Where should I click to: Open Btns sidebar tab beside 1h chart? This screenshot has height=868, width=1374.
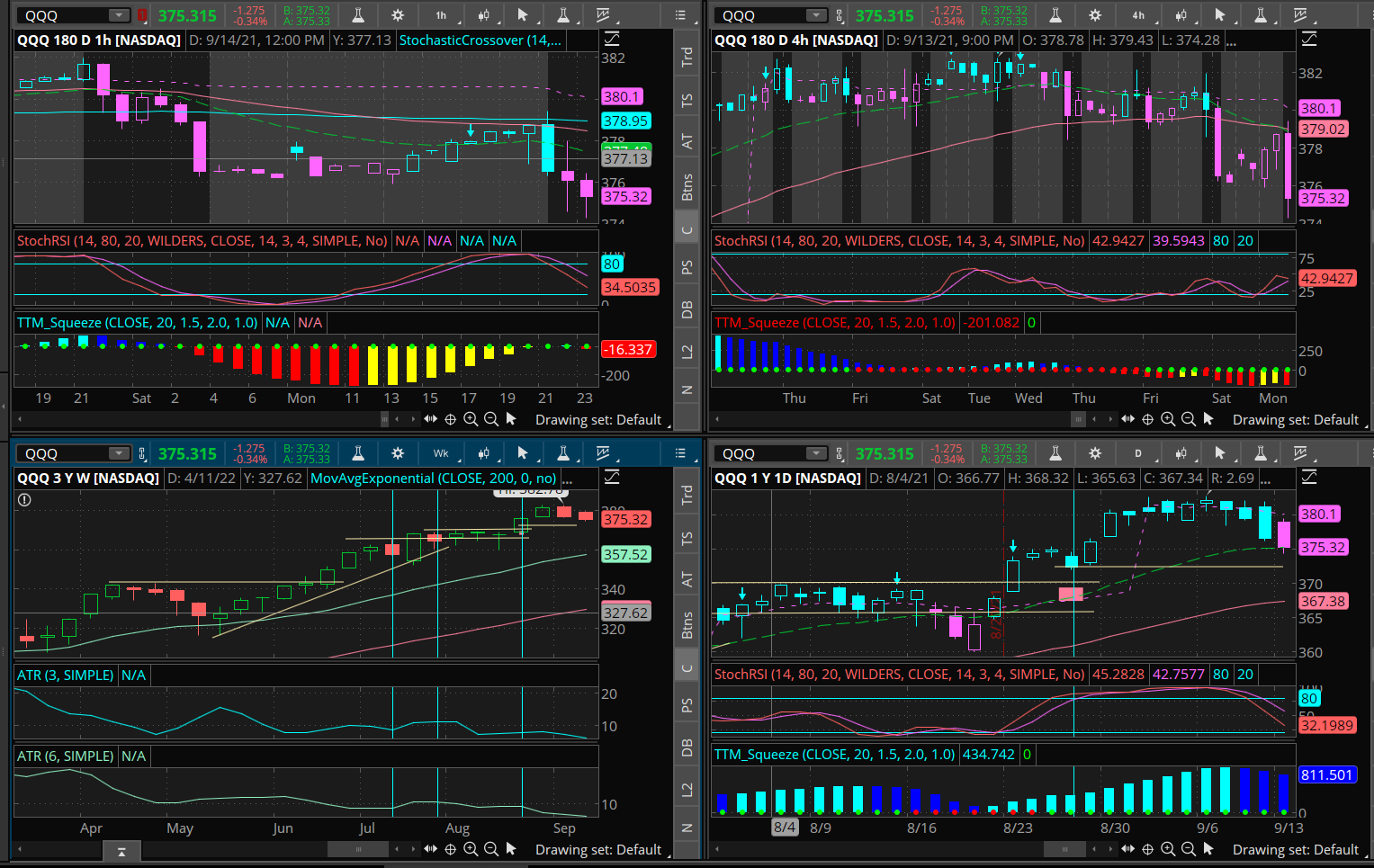[x=687, y=186]
